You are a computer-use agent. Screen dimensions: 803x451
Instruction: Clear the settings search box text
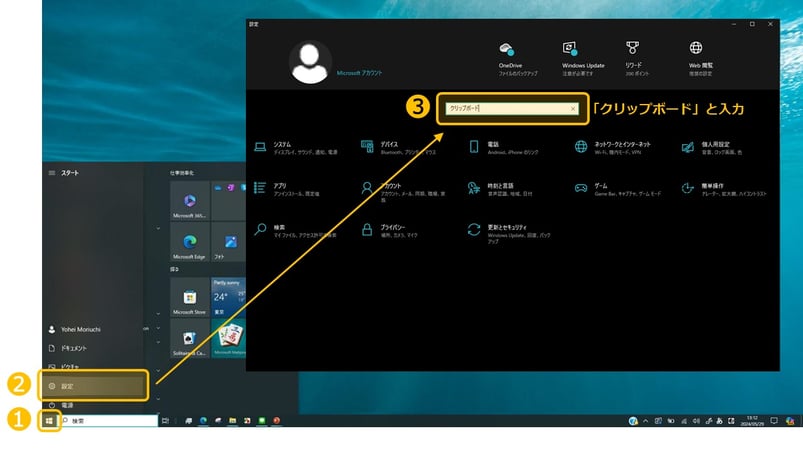point(573,109)
